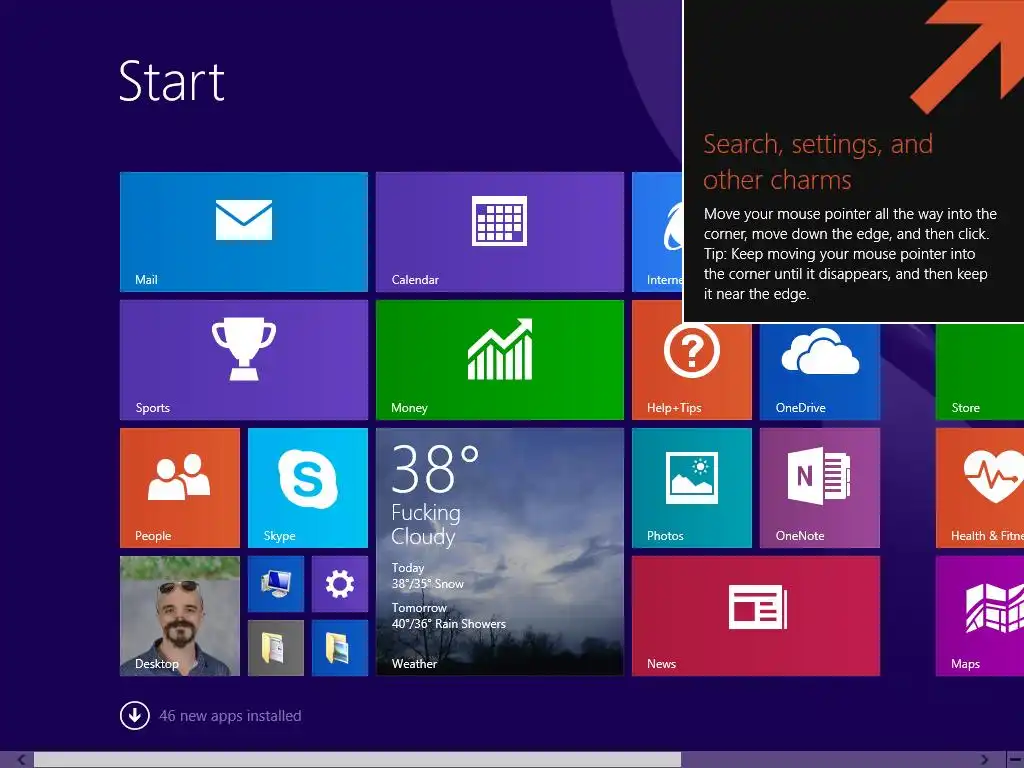
Task: Click the Start heading text
Action: pyautogui.click(x=172, y=81)
